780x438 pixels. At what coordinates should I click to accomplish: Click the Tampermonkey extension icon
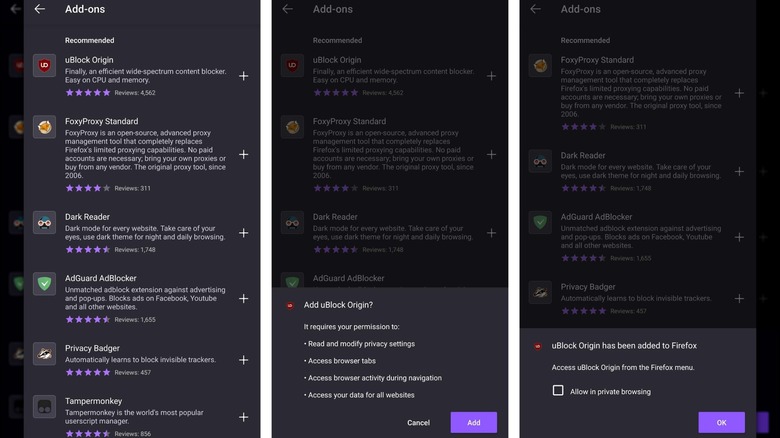click(x=45, y=407)
